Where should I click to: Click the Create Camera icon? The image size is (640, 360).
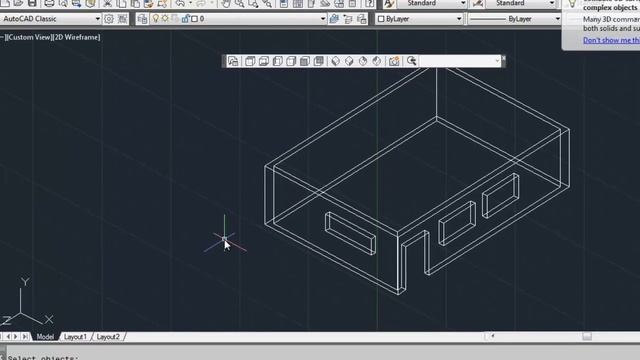click(393, 61)
